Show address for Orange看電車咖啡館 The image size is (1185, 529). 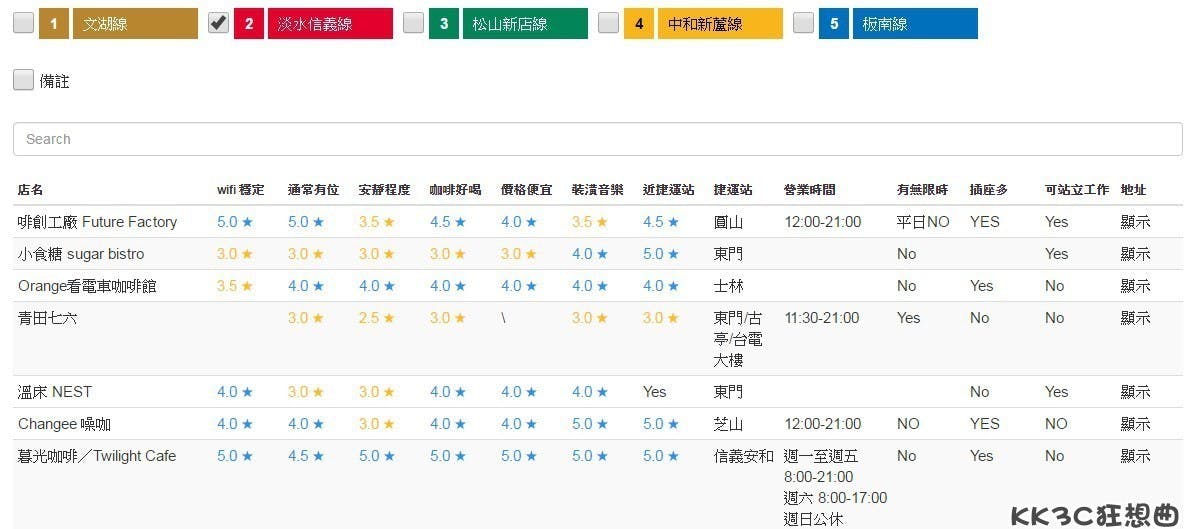point(1135,286)
